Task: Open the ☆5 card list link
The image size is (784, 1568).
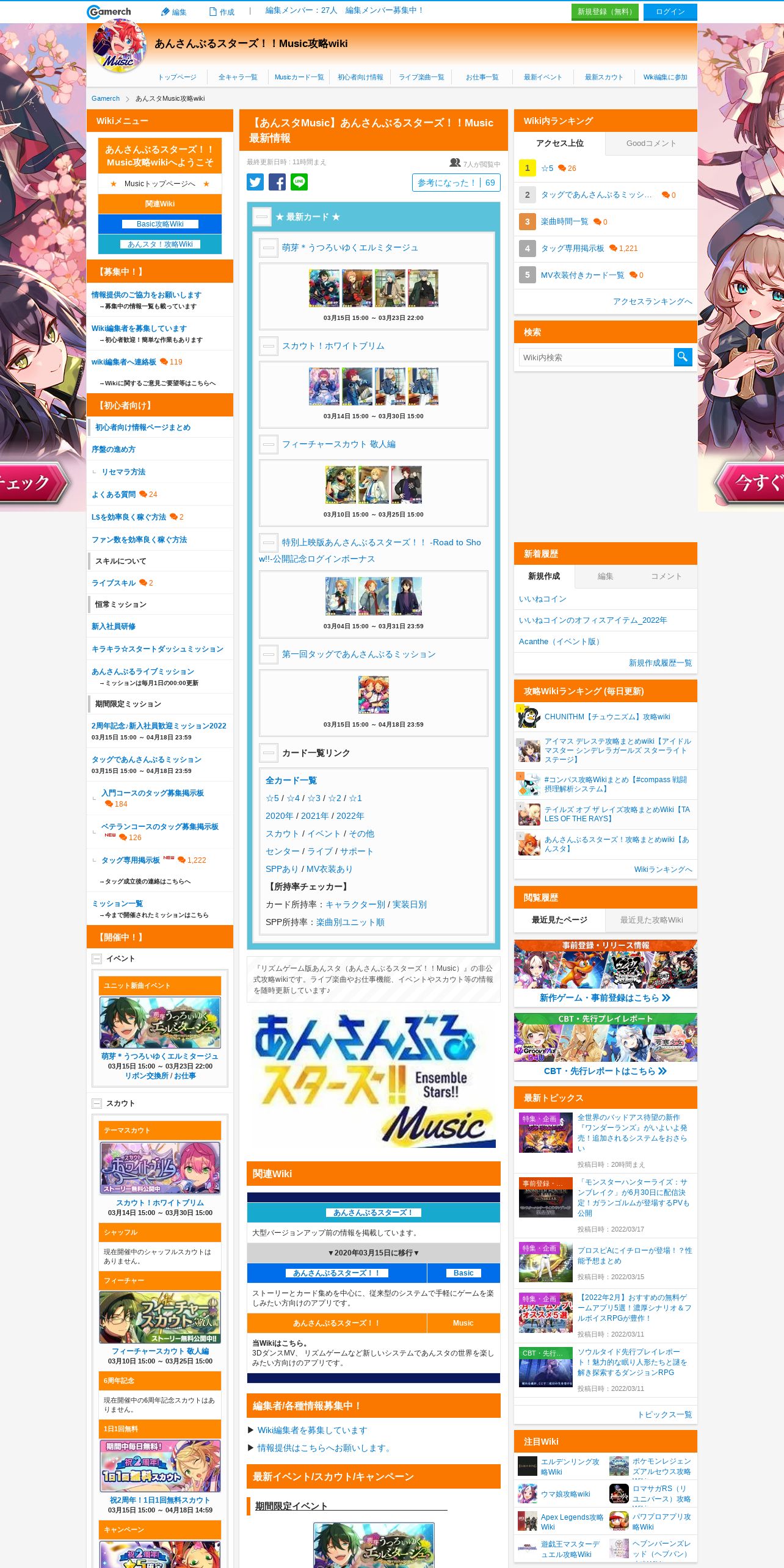Action: pos(272,798)
